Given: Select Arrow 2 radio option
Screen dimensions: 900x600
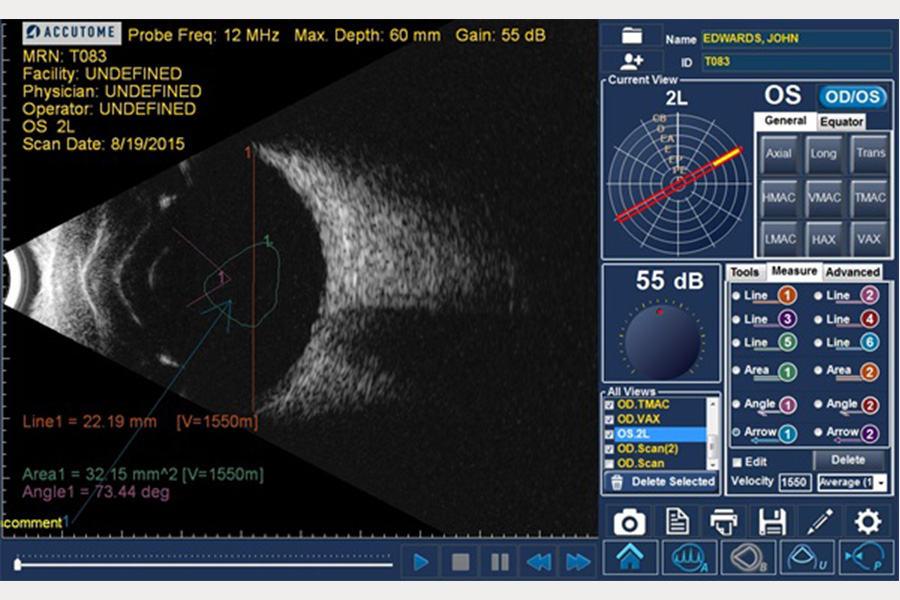Looking at the screenshot, I should tap(818, 432).
